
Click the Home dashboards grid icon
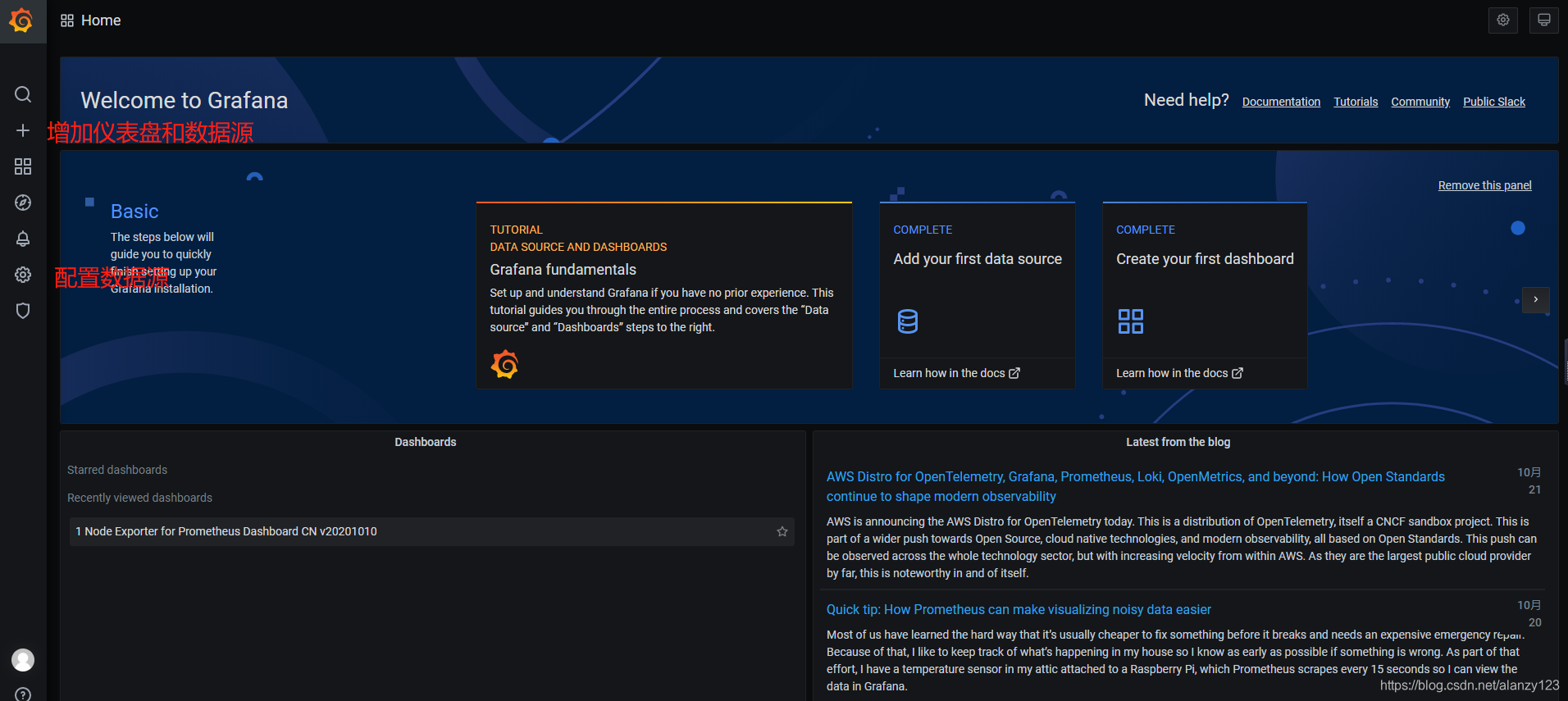67,20
